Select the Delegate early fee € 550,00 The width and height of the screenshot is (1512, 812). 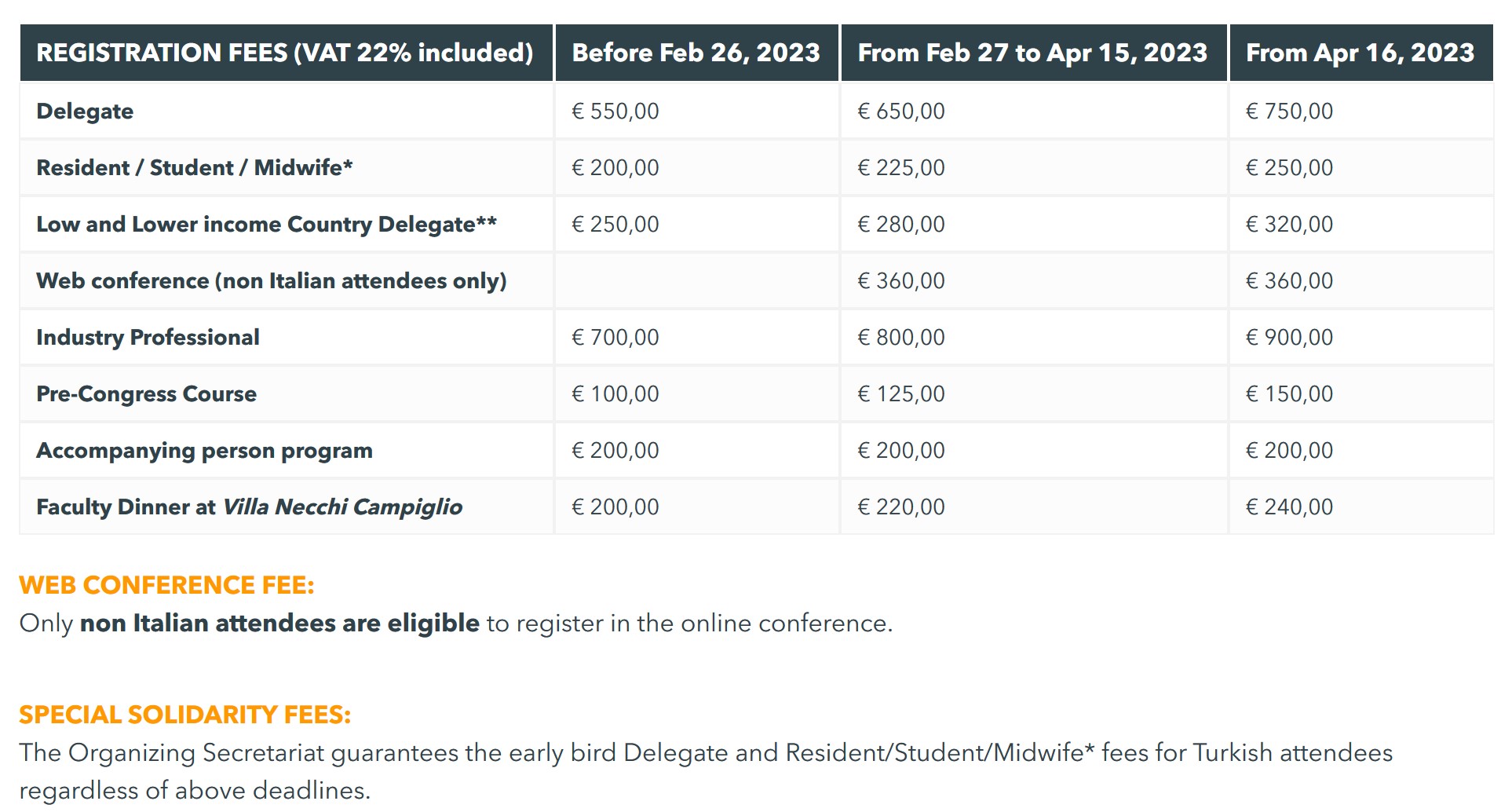pos(615,111)
